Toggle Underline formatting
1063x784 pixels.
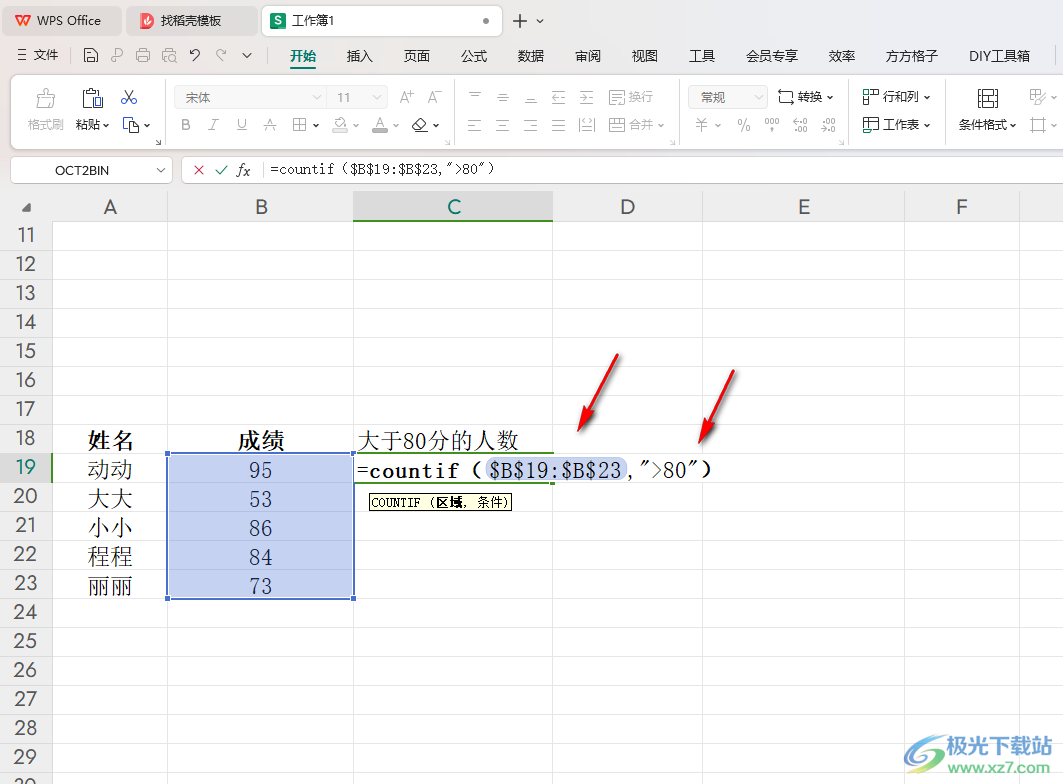(x=241, y=125)
